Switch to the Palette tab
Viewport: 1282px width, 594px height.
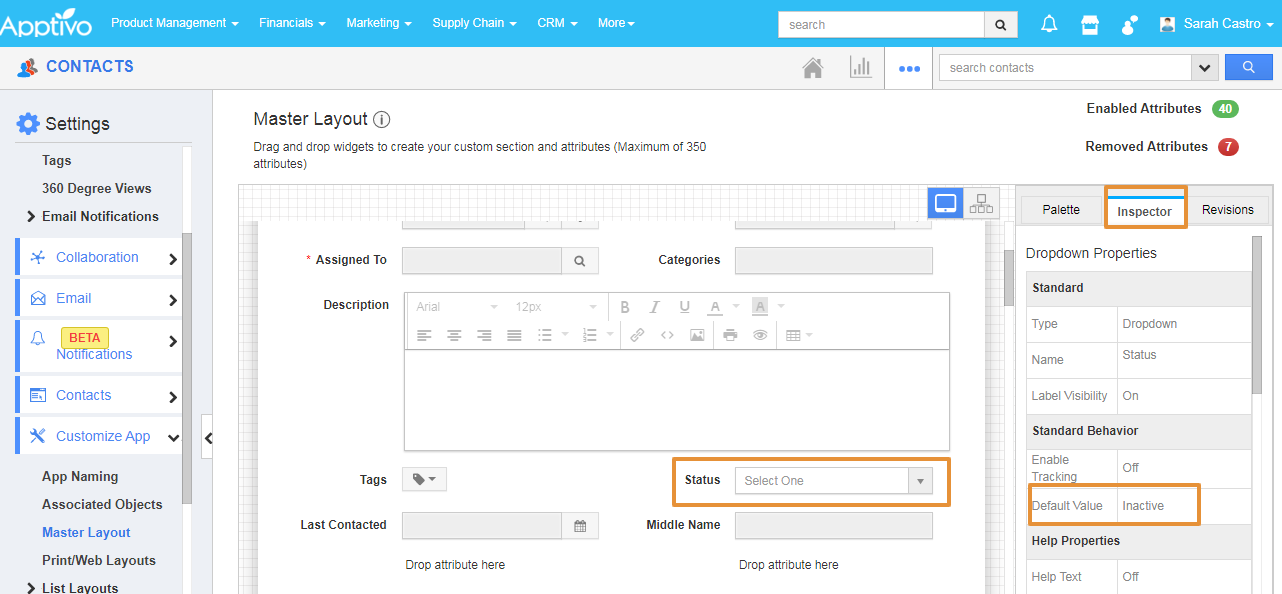[x=1061, y=210]
